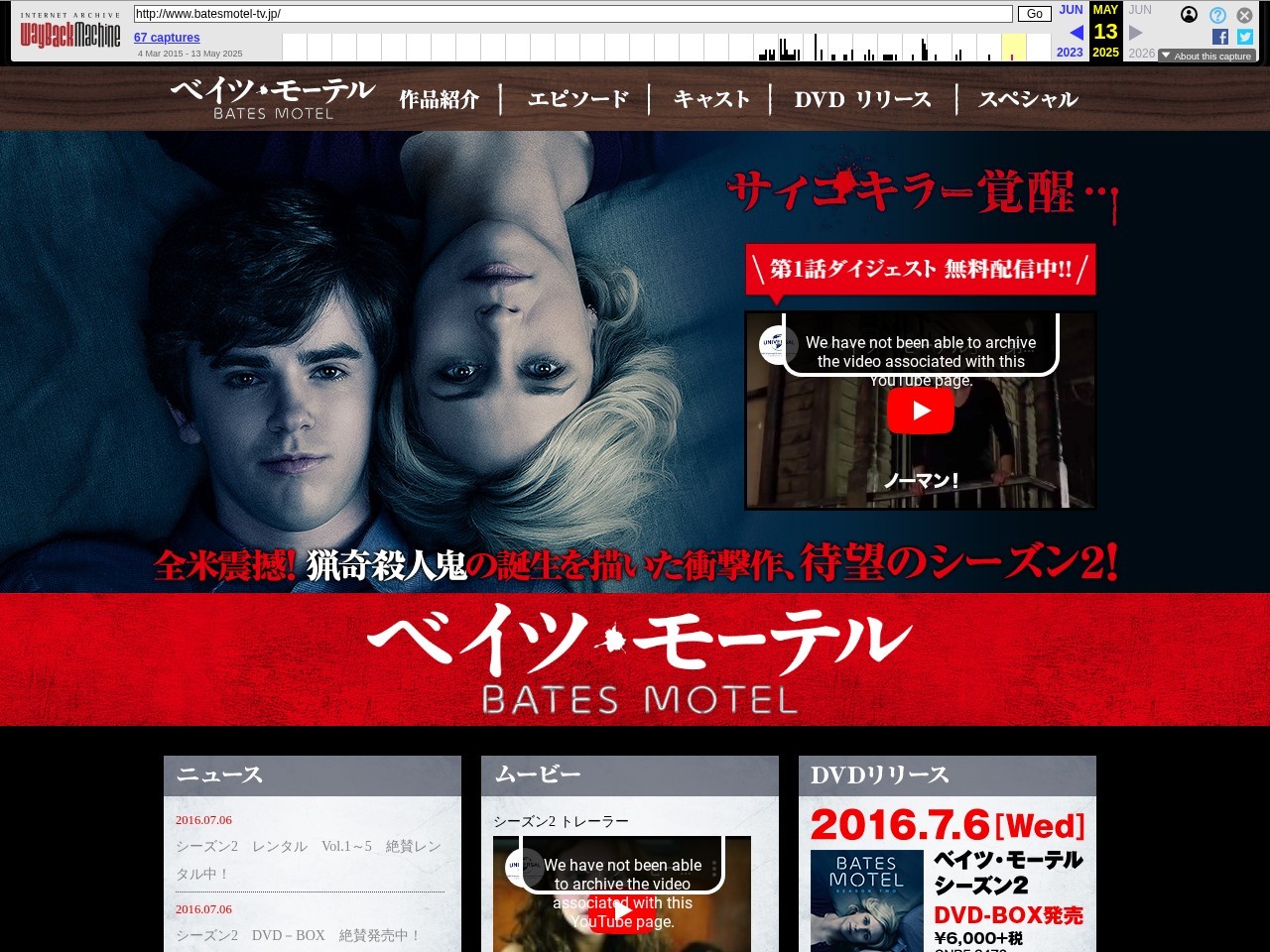Play the episode 1 digest YouTube video
Screen dimensions: 1270x952
pos(921,411)
